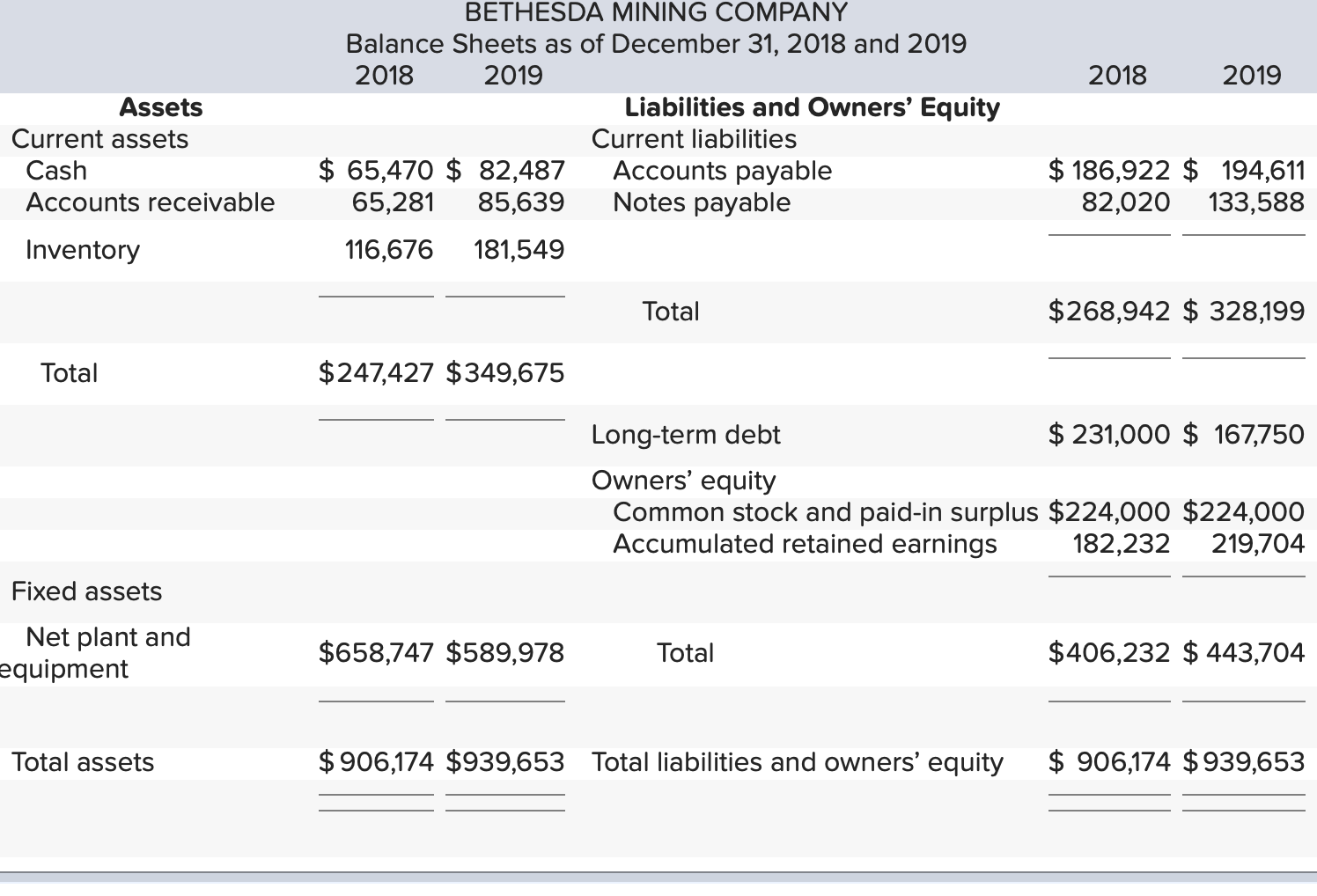Viewport: 1317px width, 896px height.
Task: Click the Liabilities and Owners' Equity header
Action: pyautogui.click(x=812, y=107)
